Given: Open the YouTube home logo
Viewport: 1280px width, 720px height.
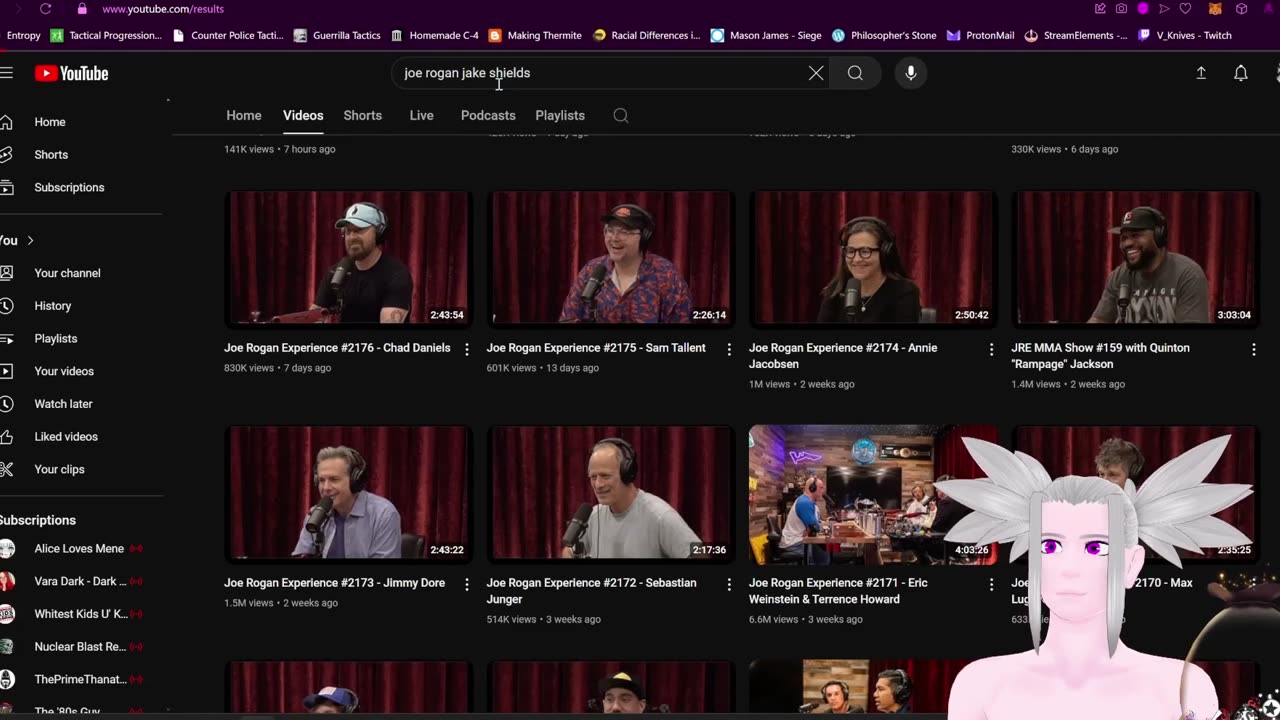Looking at the screenshot, I should (71, 73).
